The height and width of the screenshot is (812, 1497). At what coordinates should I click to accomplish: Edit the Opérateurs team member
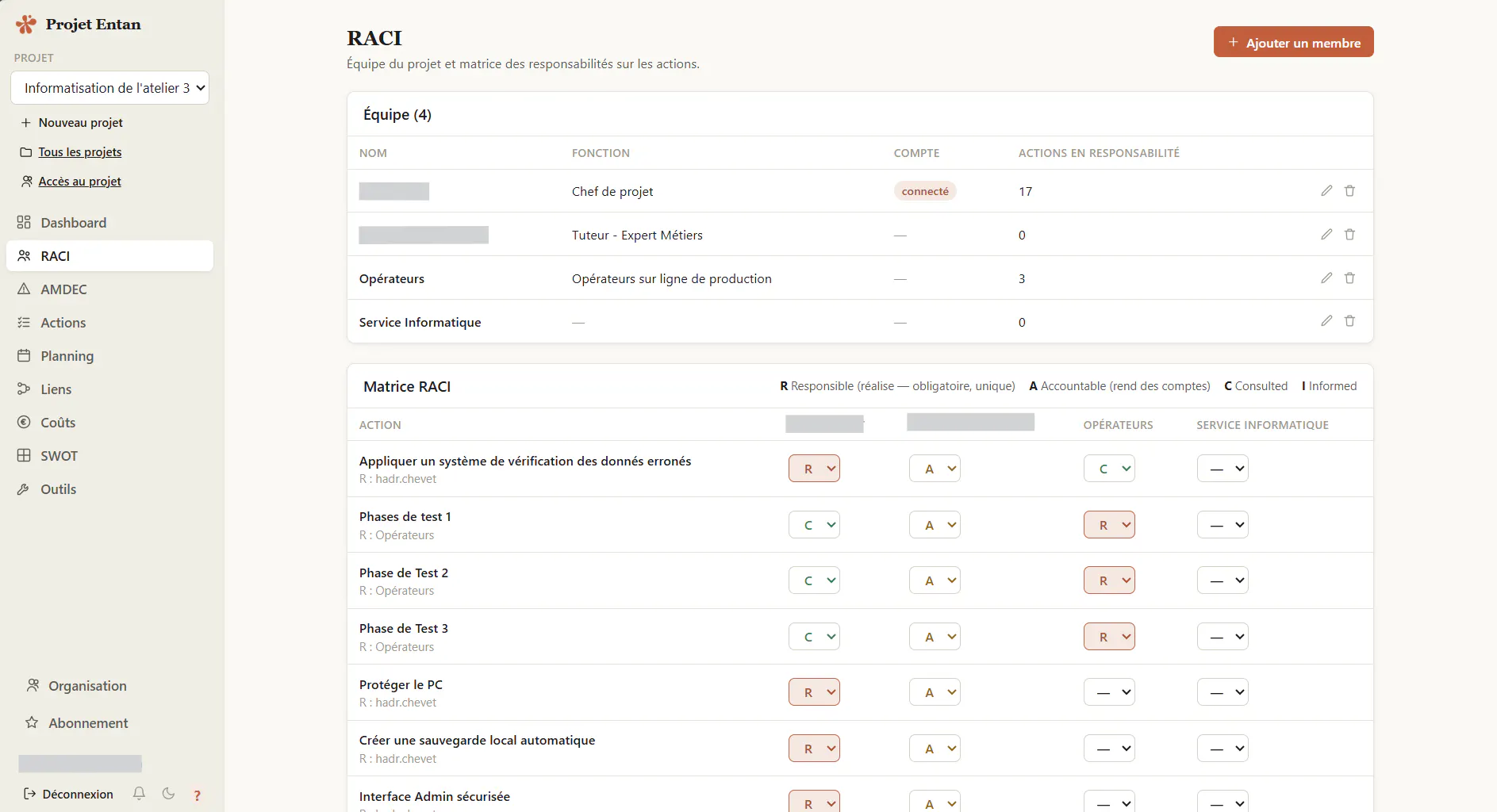1326,278
